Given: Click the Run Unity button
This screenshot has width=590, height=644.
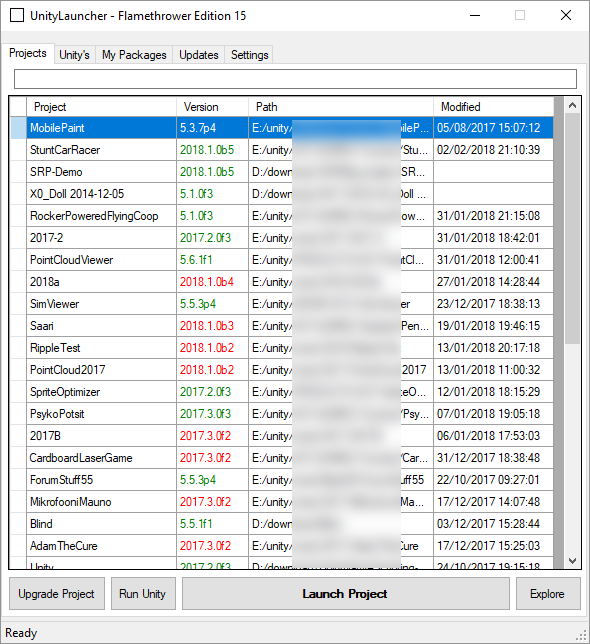Looking at the screenshot, I should pyautogui.click(x=143, y=593).
